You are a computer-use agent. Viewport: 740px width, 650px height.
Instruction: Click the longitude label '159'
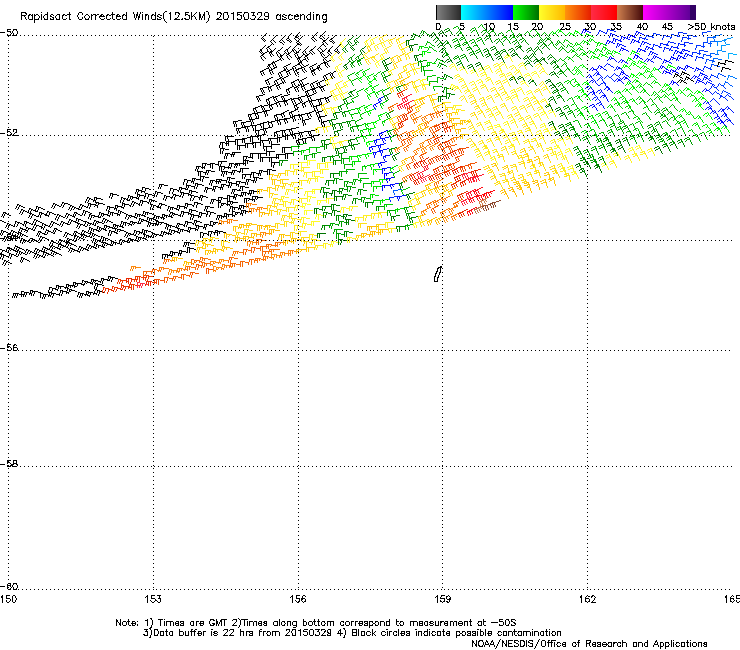coord(442,599)
